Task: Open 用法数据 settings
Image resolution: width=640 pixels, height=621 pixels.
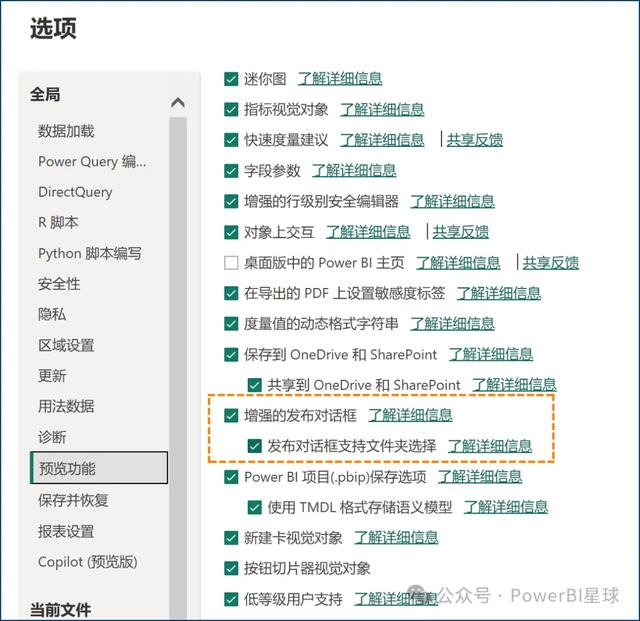Action: (x=66, y=406)
